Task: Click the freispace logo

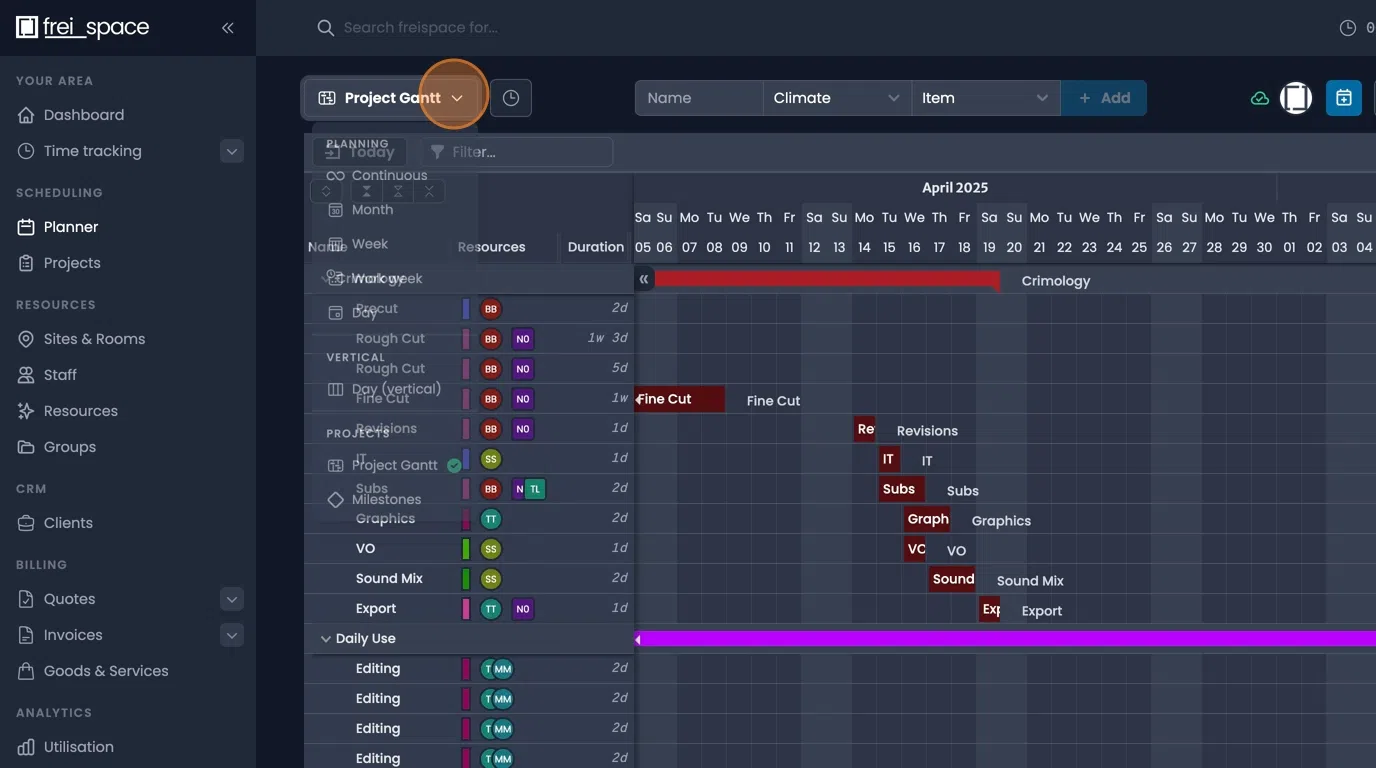Action: point(82,26)
